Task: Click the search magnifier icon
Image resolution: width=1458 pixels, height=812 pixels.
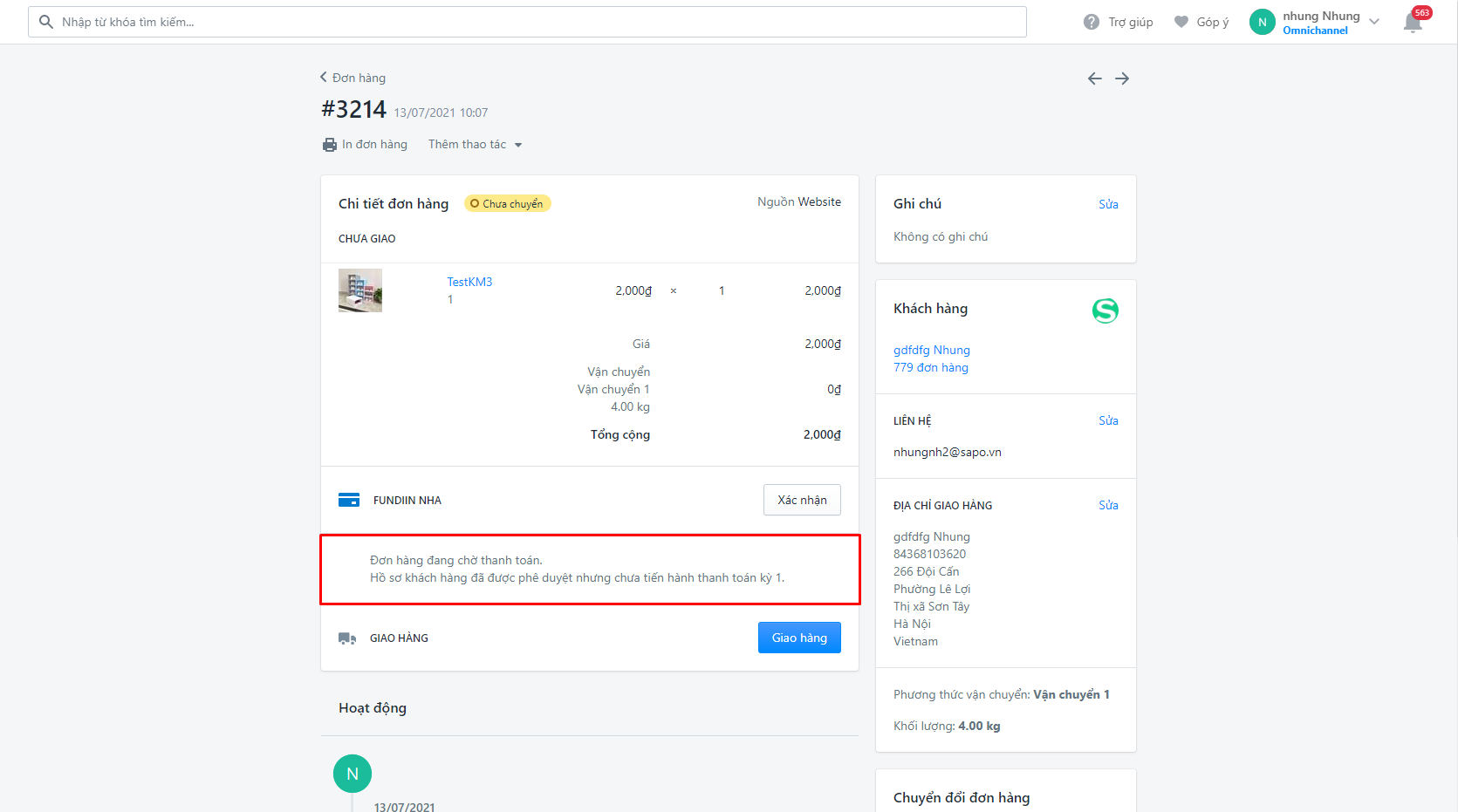Action: 46,22
